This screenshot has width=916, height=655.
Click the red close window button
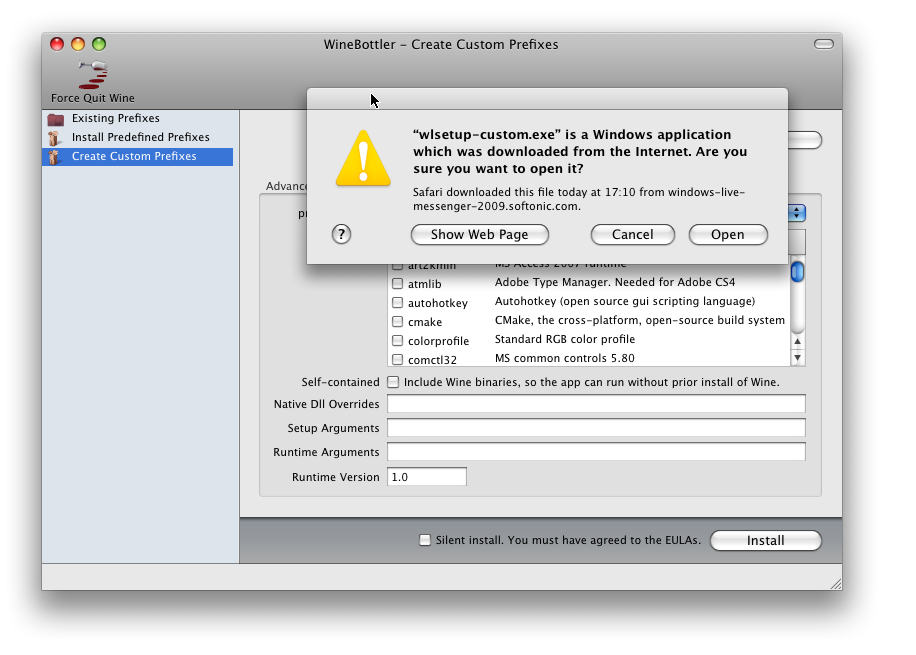point(57,44)
